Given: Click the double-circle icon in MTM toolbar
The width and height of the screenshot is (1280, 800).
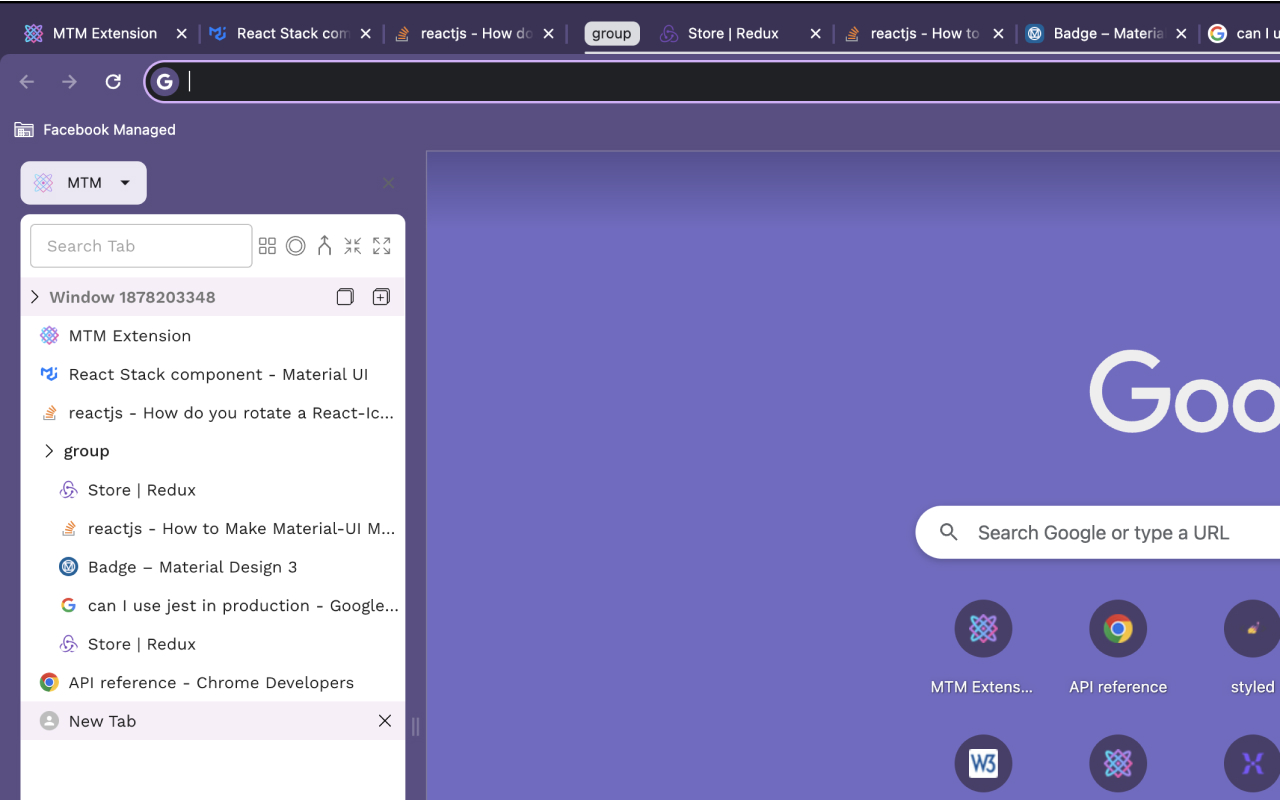Looking at the screenshot, I should click(x=296, y=246).
